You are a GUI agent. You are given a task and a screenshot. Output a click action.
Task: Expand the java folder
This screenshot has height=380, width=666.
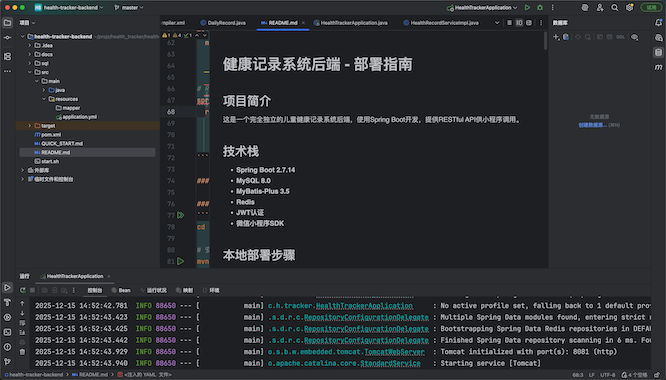point(44,90)
